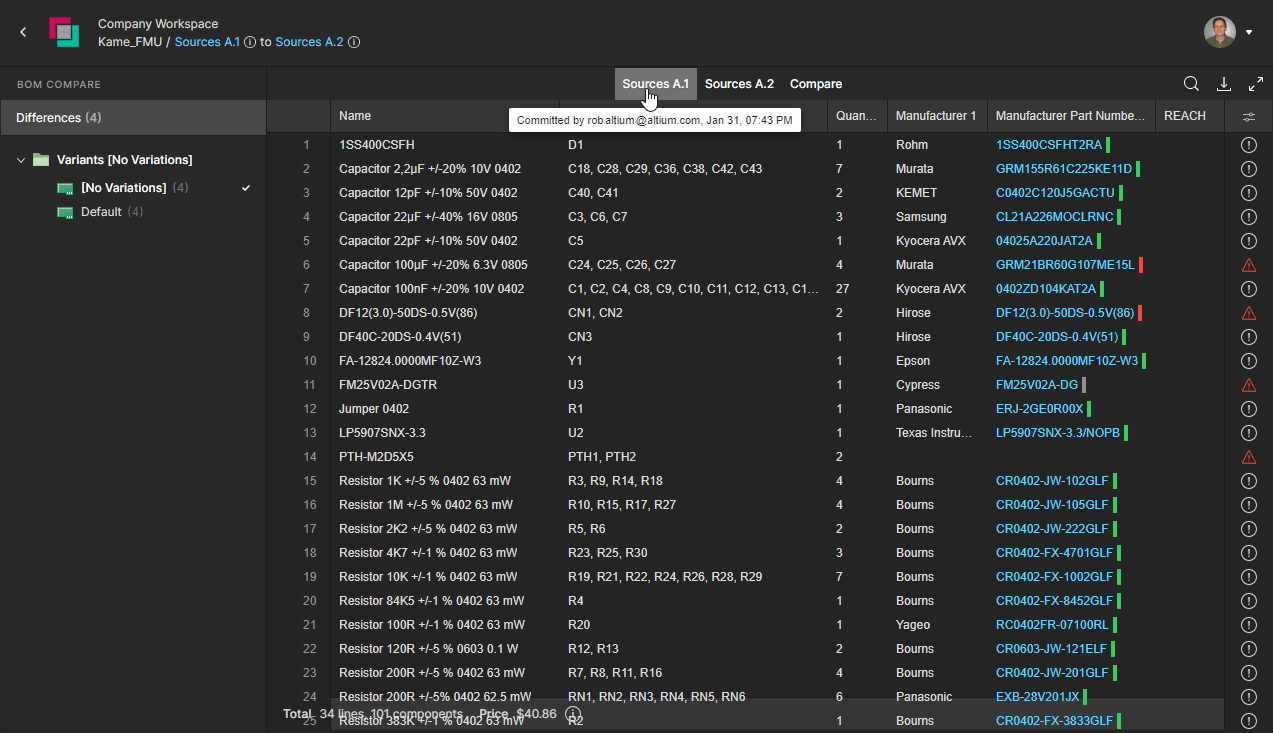Viewport: 1273px width, 733px height.
Task: Click the download BOM icon
Action: 1223,84
